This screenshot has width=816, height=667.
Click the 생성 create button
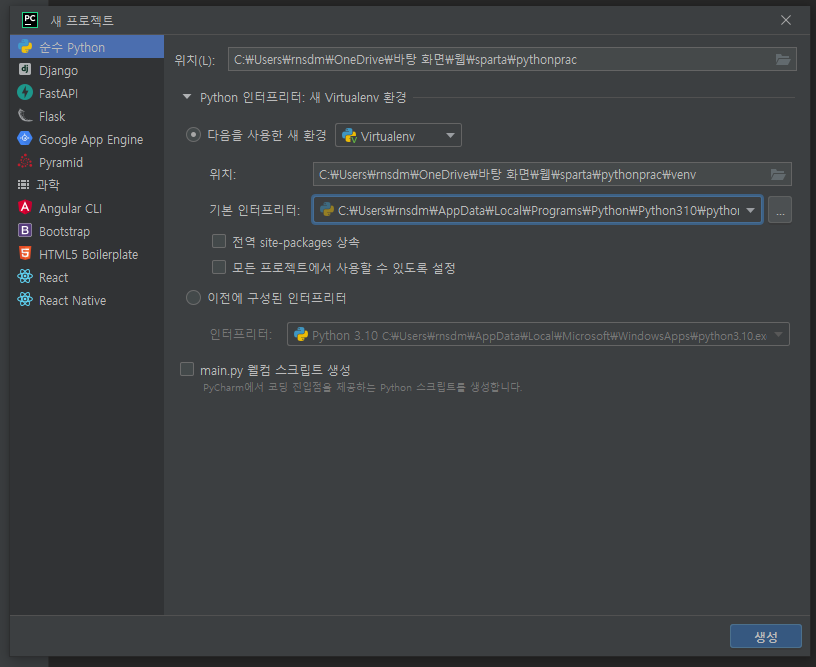point(766,636)
